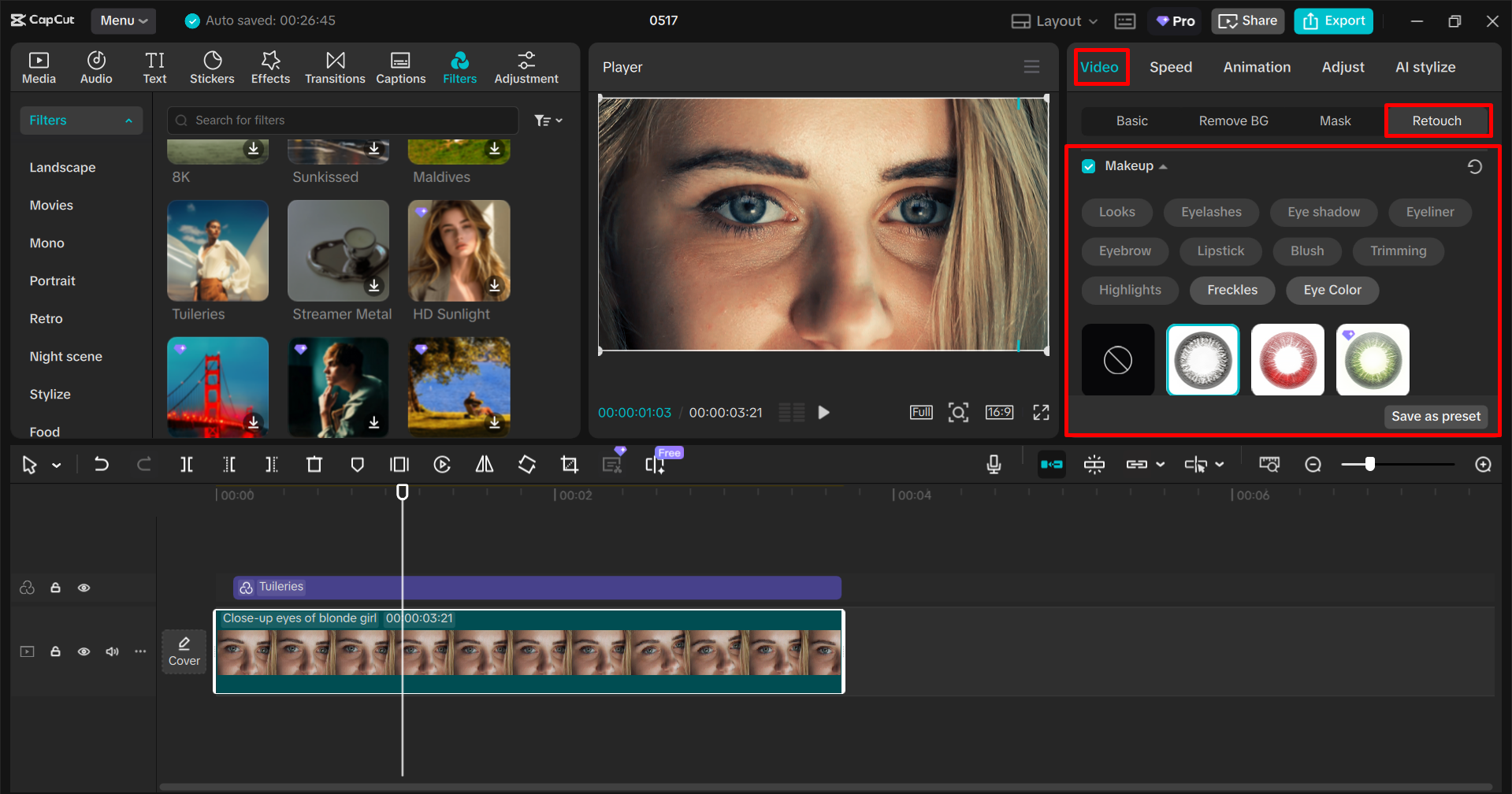This screenshot has height=794, width=1512.
Task: Toggle visibility of the video track
Action: pyautogui.click(x=84, y=651)
